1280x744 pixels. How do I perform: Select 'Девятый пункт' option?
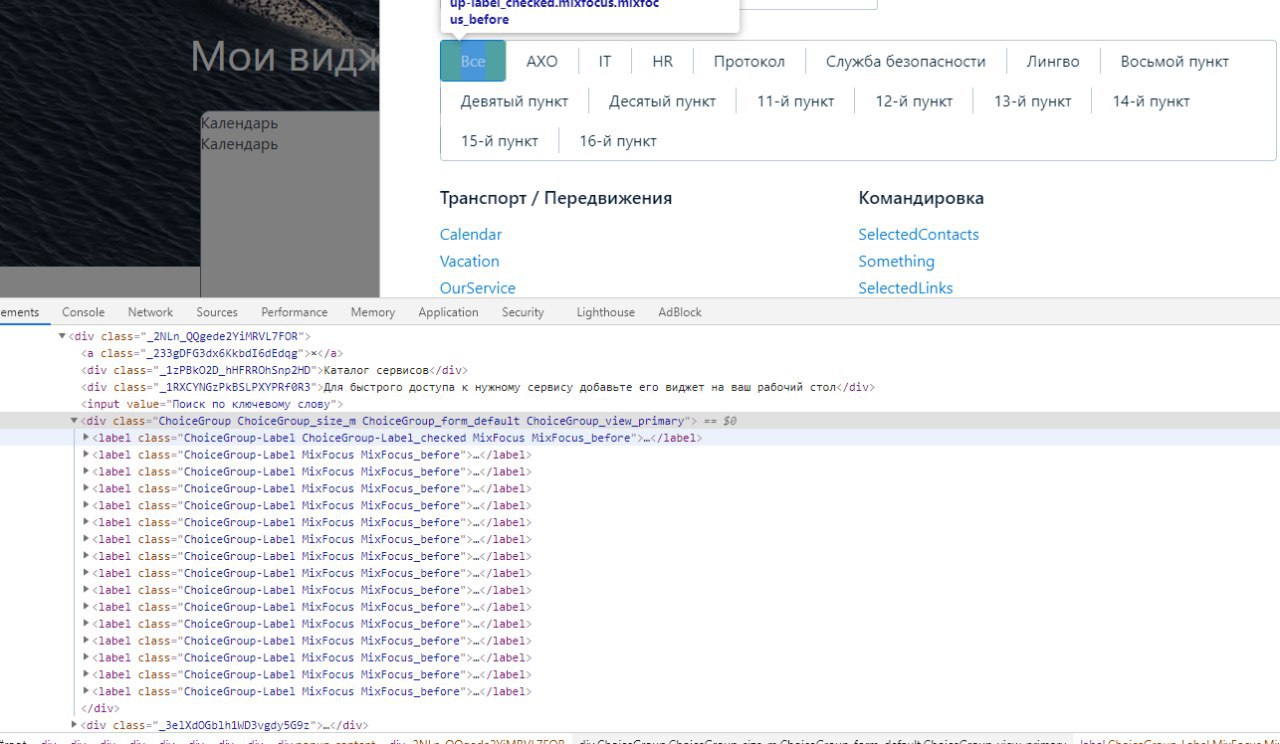coord(514,101)
